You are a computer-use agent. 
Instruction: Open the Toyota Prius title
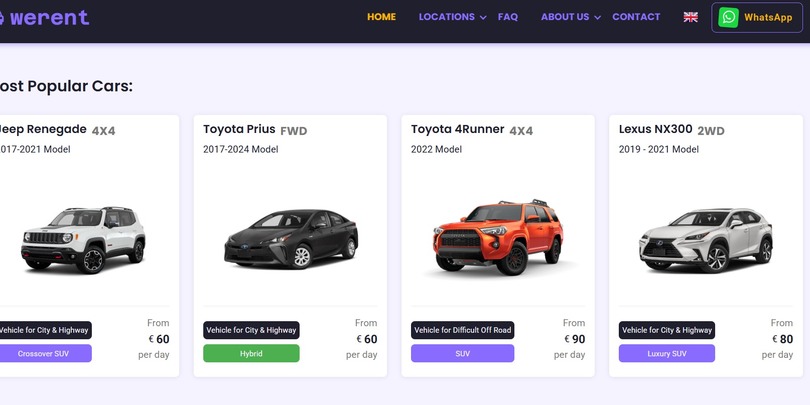(239, 129)
